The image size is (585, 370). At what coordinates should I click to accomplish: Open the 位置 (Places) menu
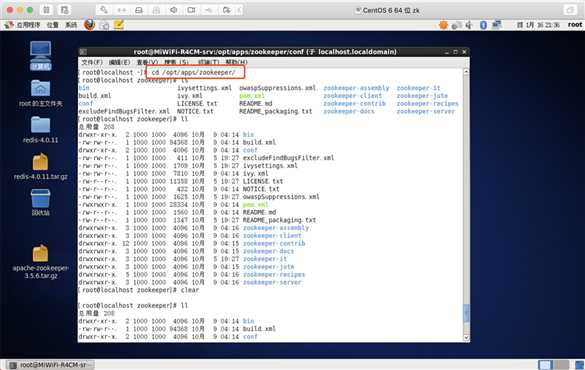(x=53, y=25)
